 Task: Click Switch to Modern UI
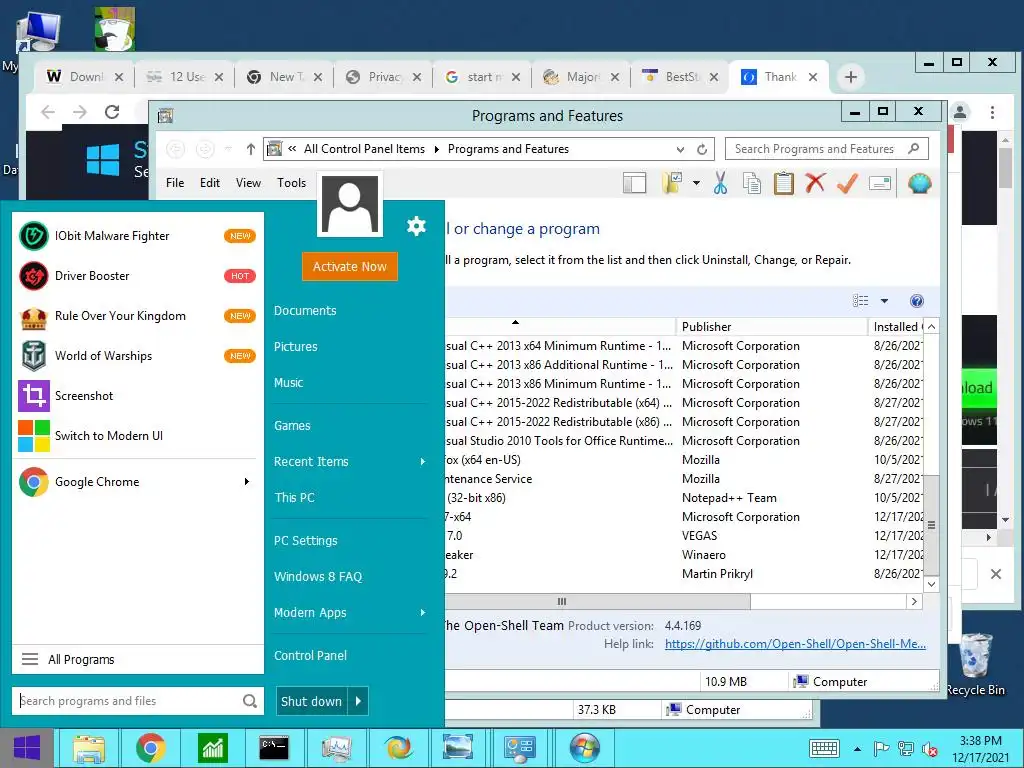pos(137,436)
